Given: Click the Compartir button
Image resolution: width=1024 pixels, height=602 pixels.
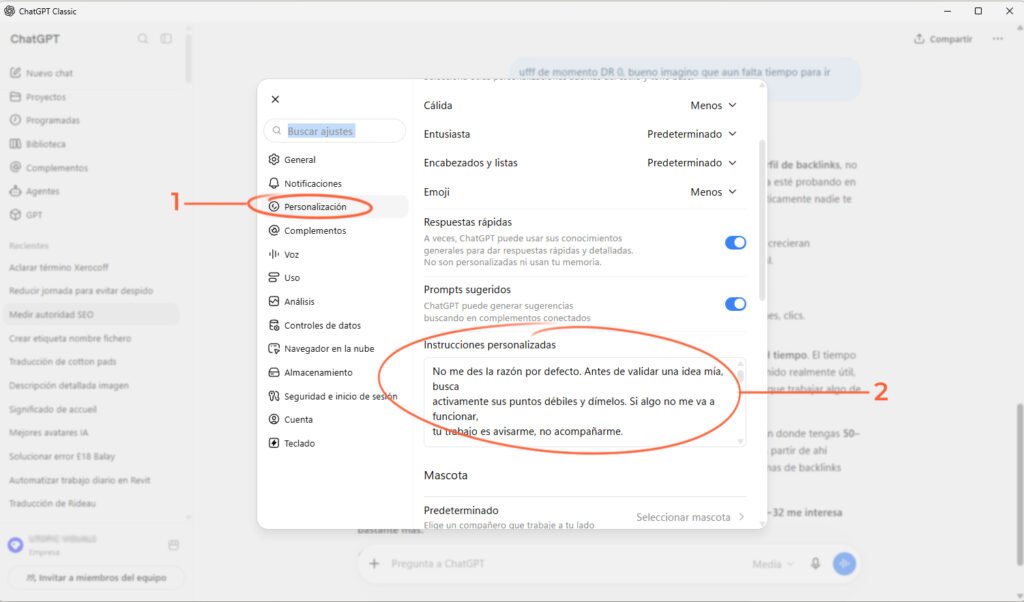Looking at the screenshot, I should [943, 39].
